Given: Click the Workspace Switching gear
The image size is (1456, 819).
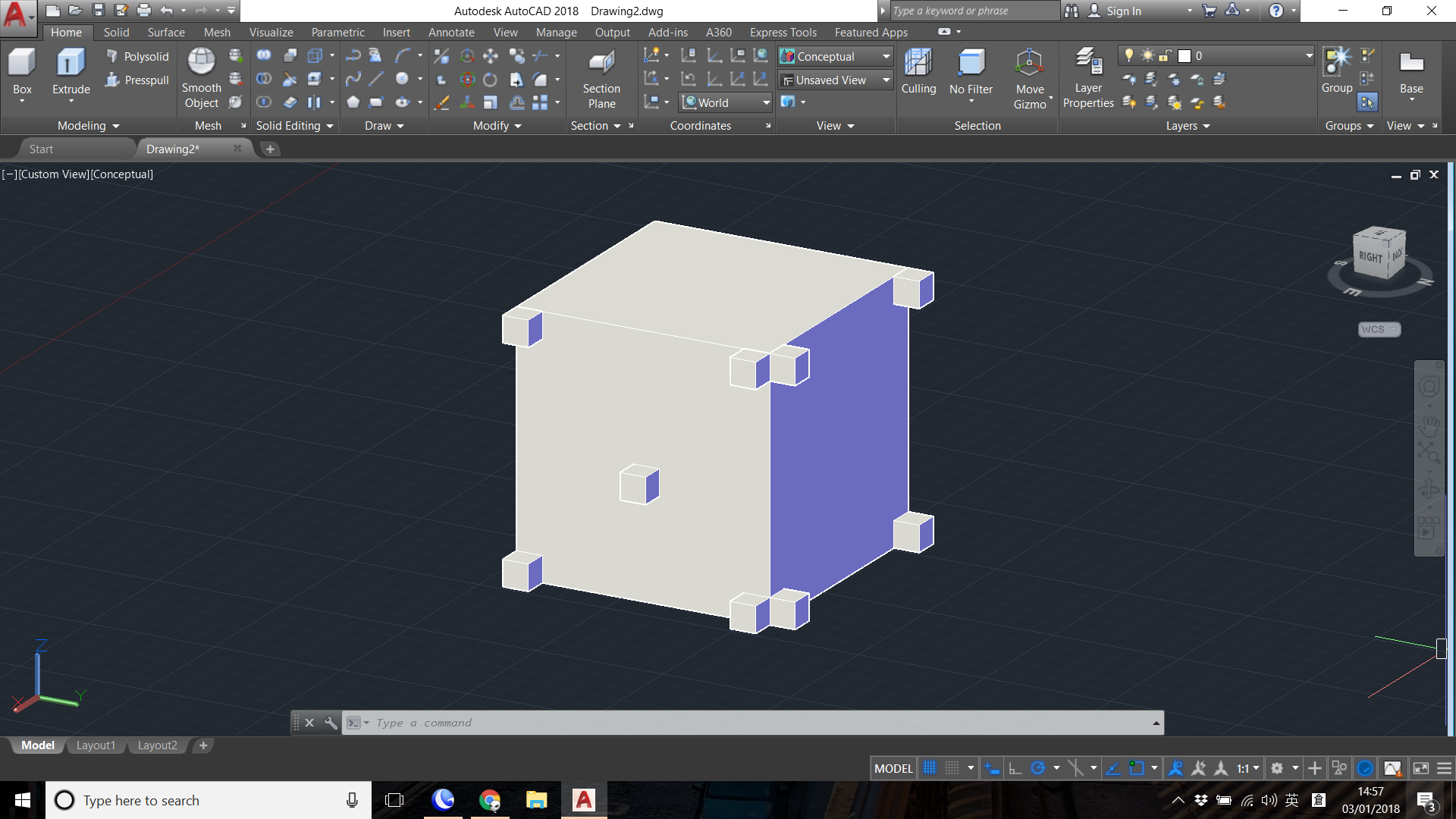Looking at the screenshot, I should (x=1277, y=768).
